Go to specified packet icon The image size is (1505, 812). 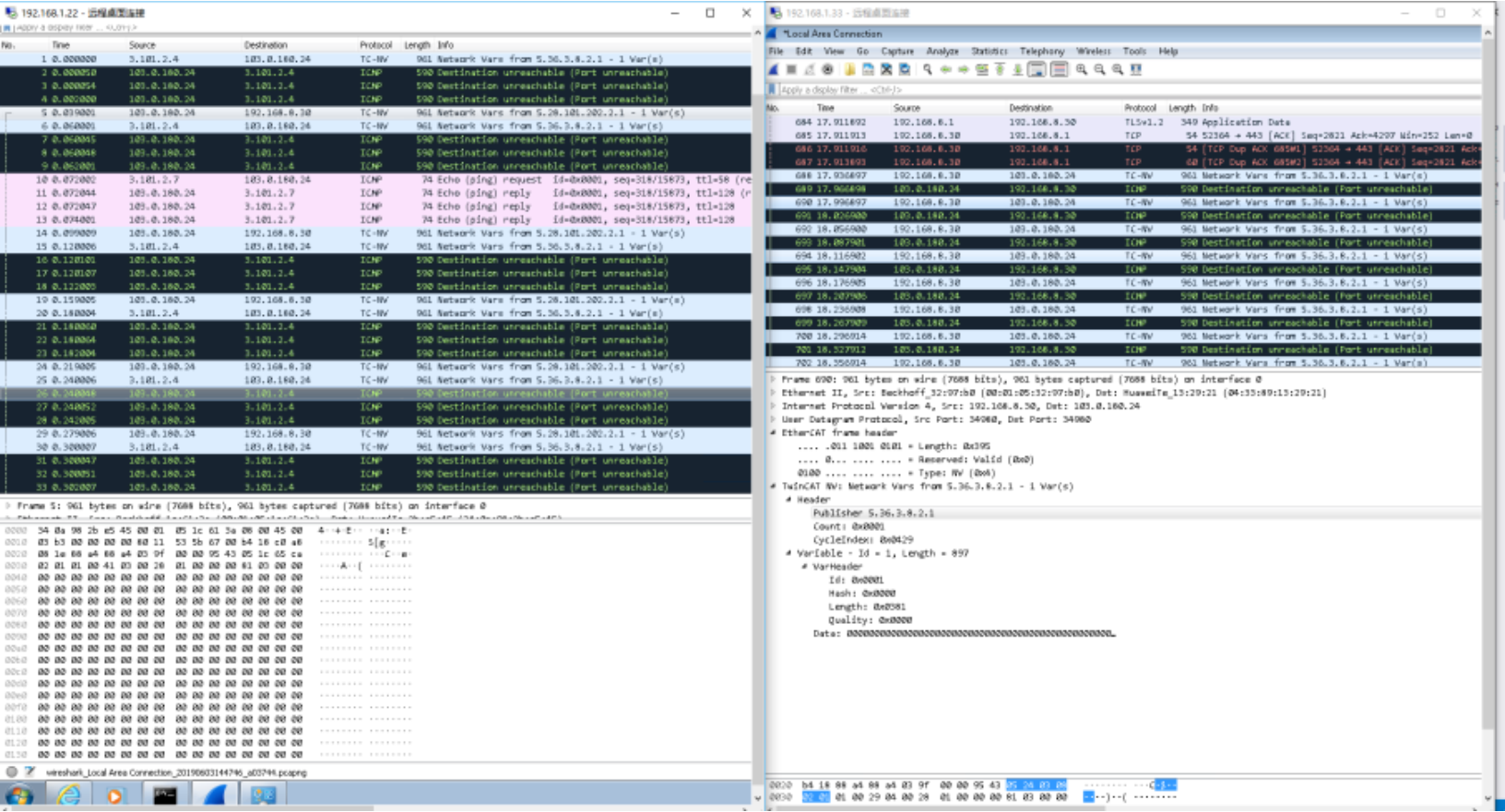point(982,70)
